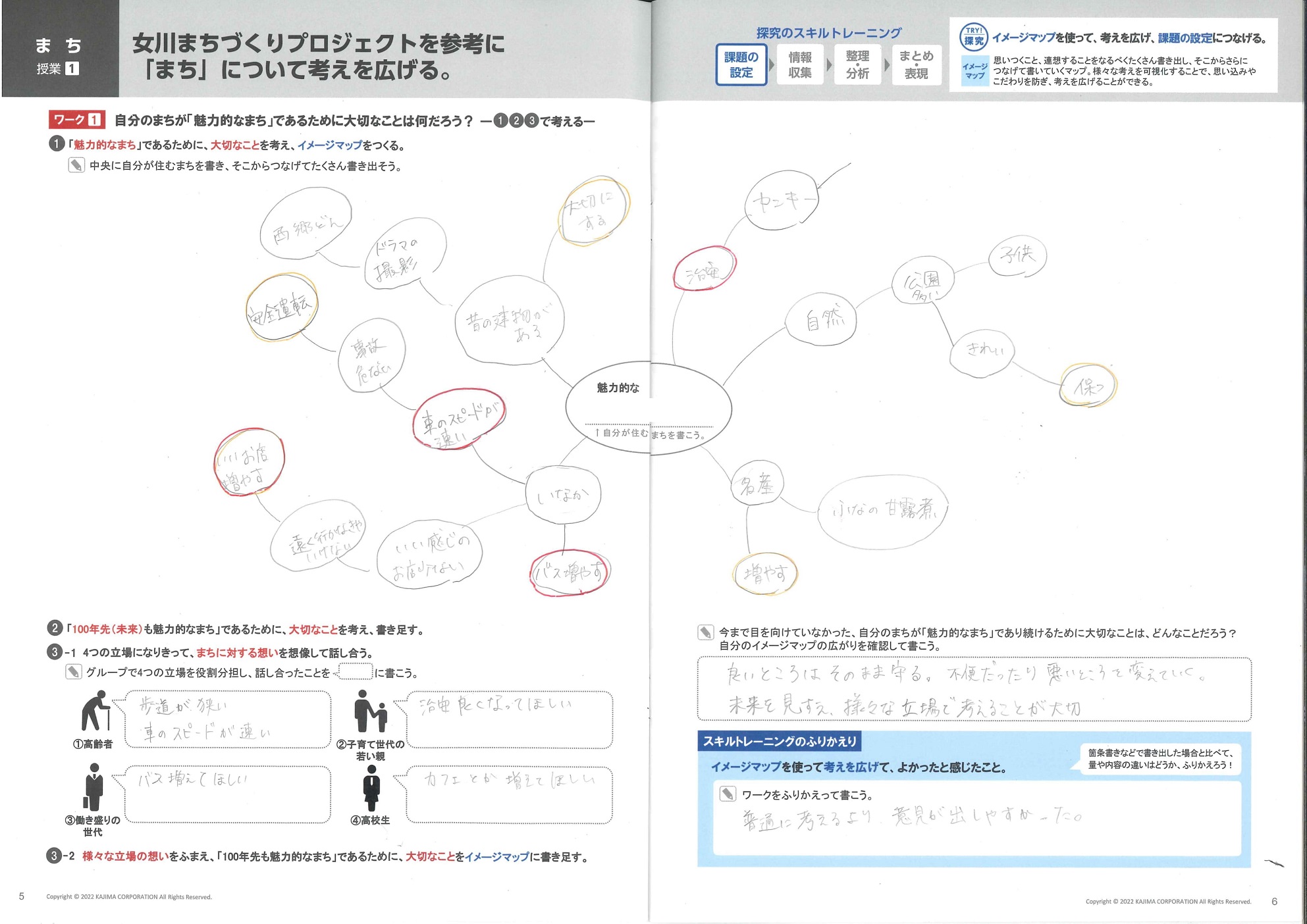Click the answer box starting 良いところは
Screen dimensions: 1307x924
(x=974, y=689)
